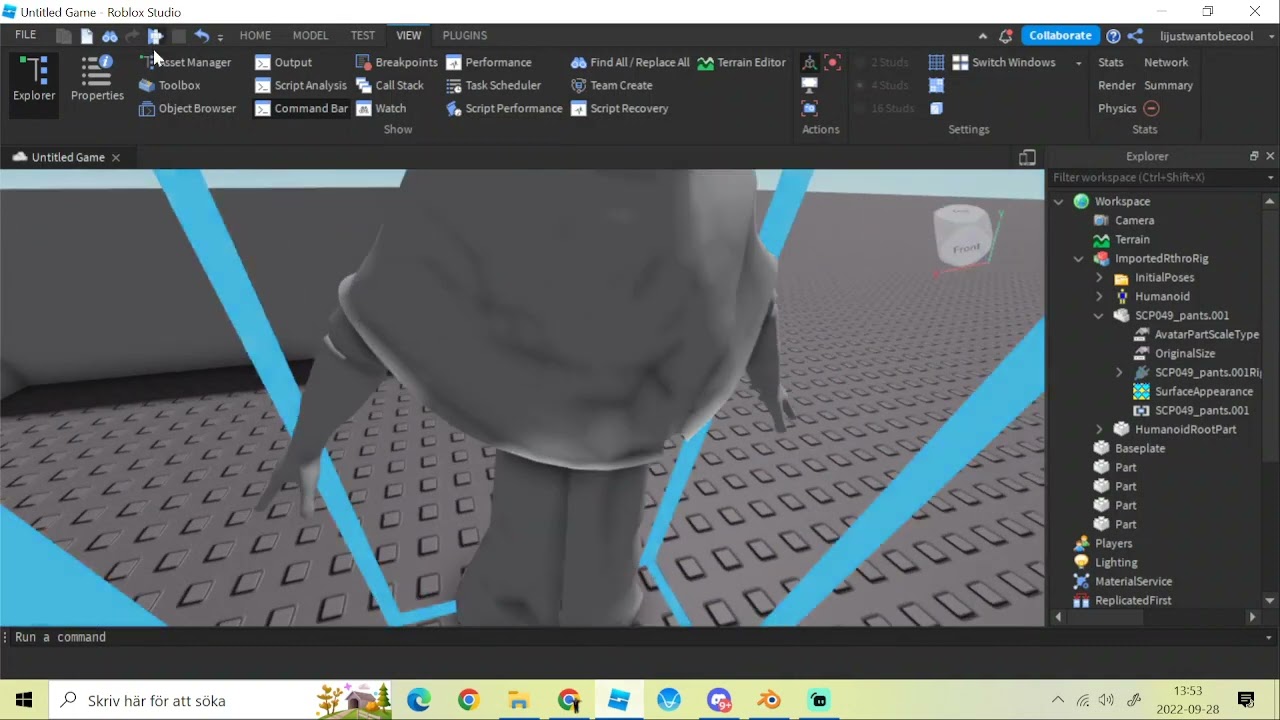This screenshot has height=720, width=1280.
Task: Toggle Grid Material setting icon
Action: pos(937,85)
